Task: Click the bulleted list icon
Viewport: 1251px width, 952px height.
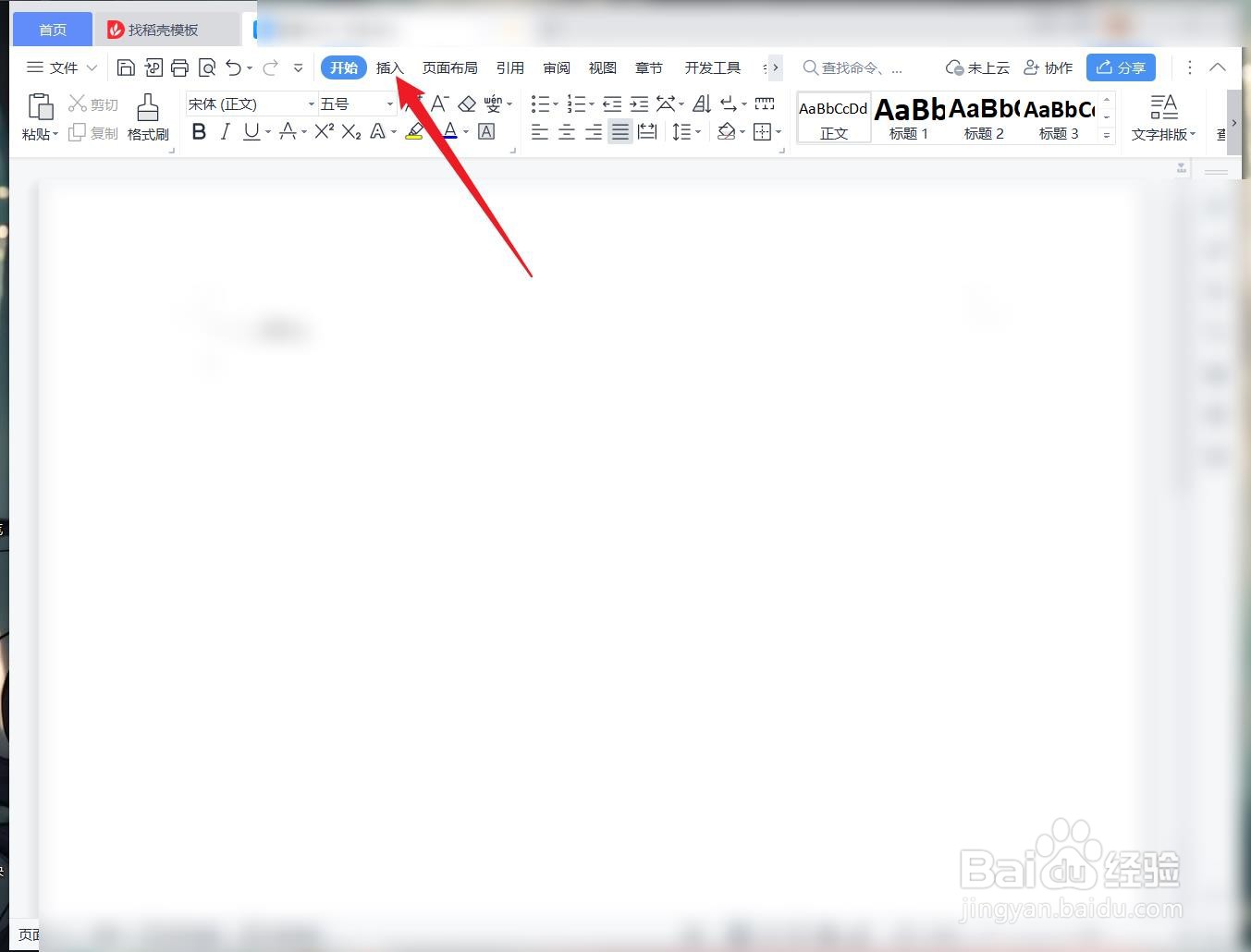Action: coord(541,104)
